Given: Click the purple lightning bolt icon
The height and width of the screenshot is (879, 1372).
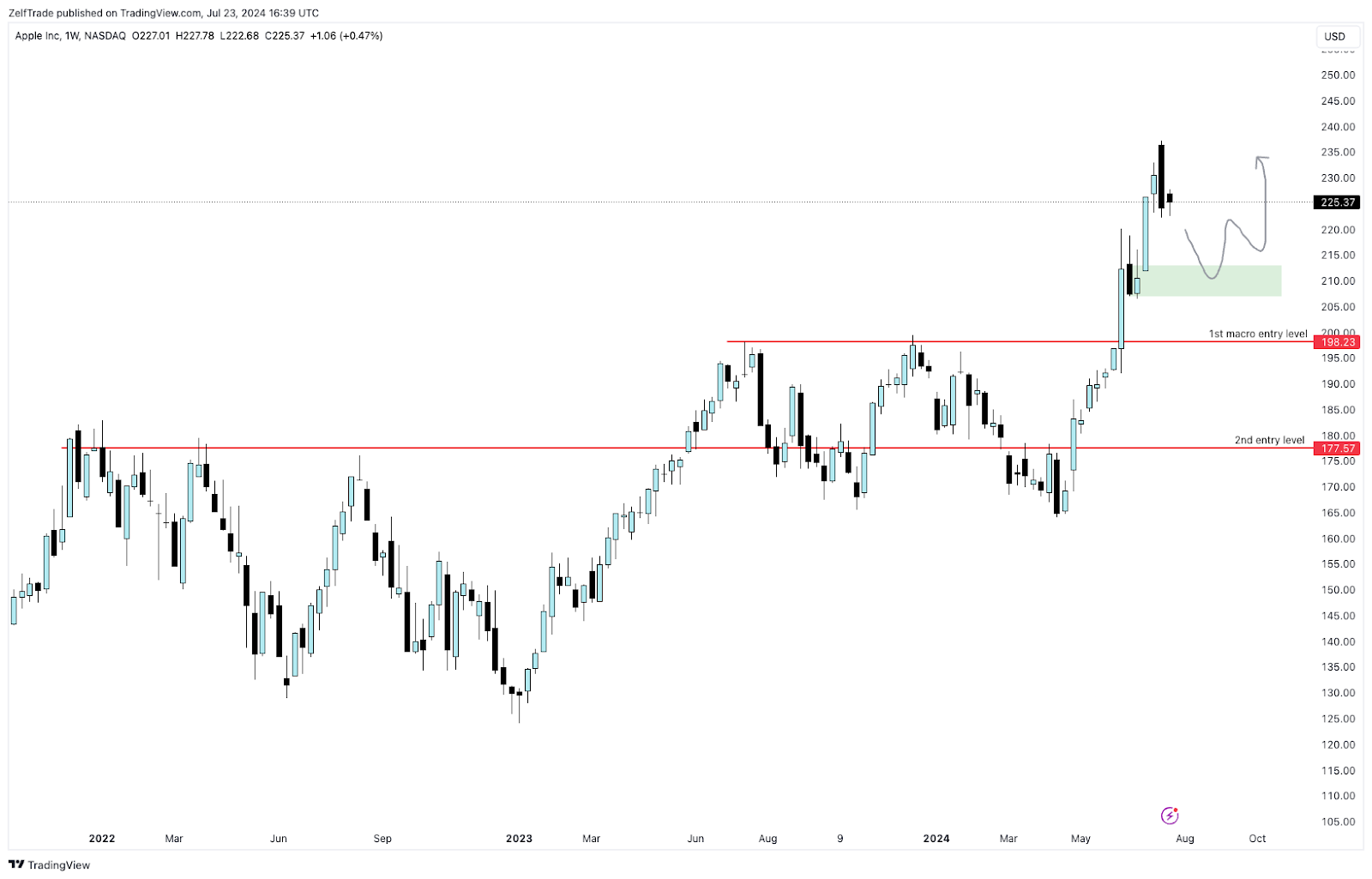Looking at the screenshot, I should (x=1170, y=816).
